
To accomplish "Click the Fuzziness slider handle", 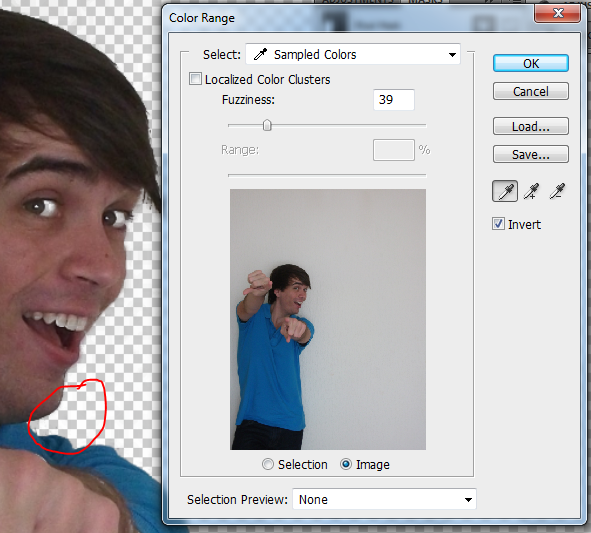I will click(x=267, y=125).
